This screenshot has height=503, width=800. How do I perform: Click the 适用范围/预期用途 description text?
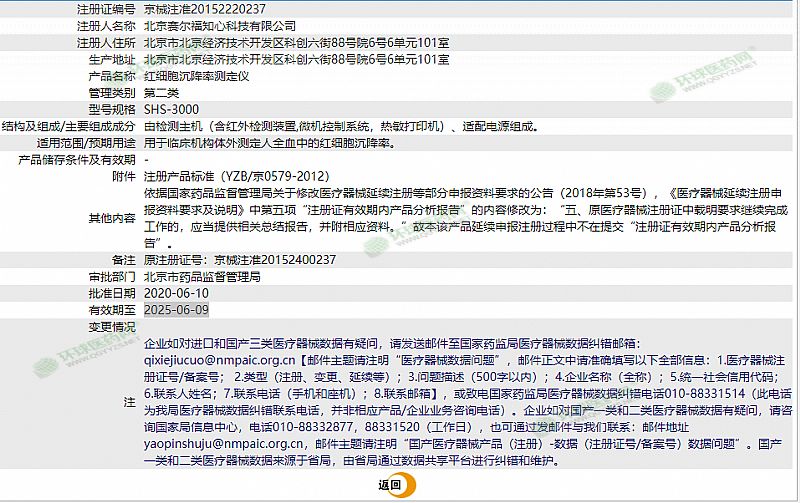[270, 143]
